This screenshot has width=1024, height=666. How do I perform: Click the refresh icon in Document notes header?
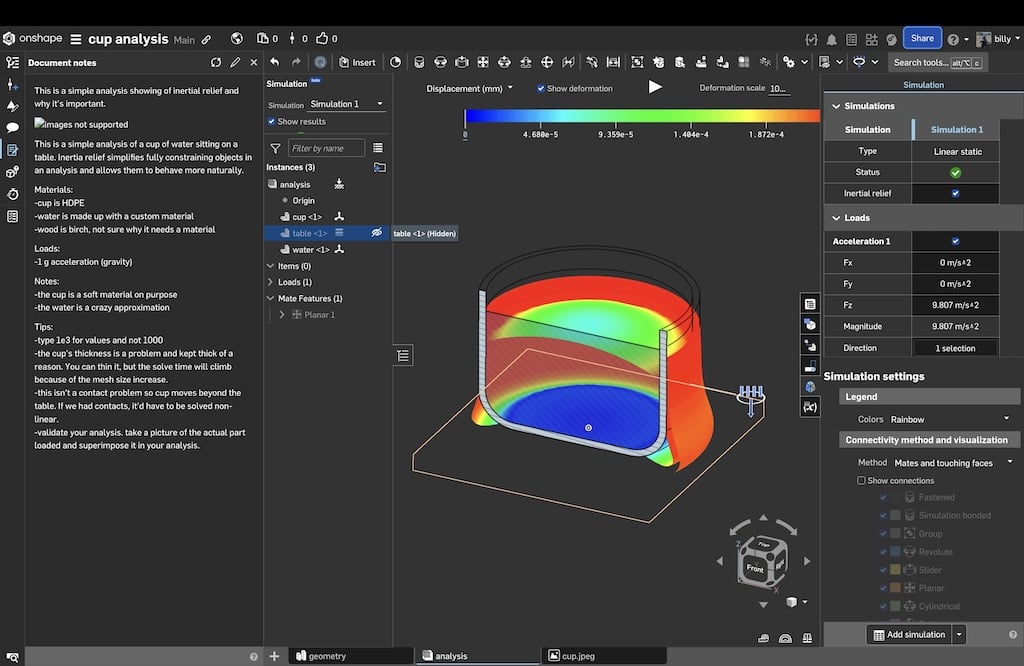216,63
